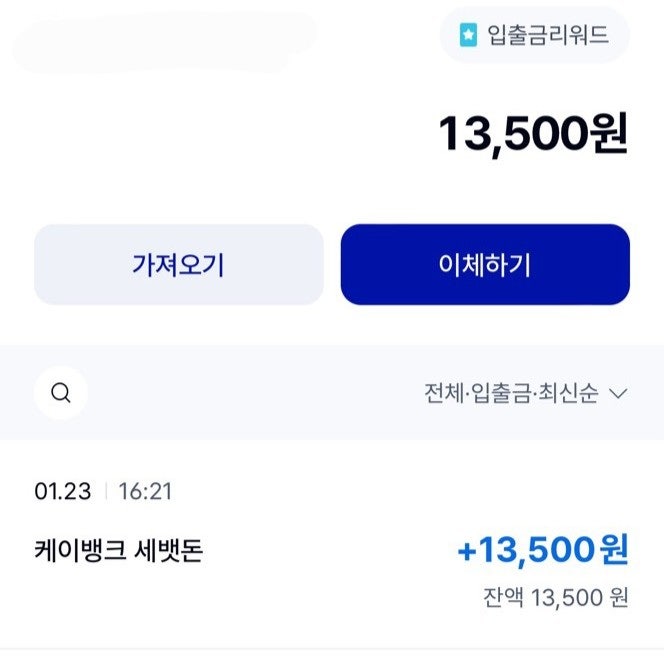Image resolution: width=664 pixels, height=665 pixels.
Task: Click the 13,500원 main account balance
Action: click(x=533, y=135)
